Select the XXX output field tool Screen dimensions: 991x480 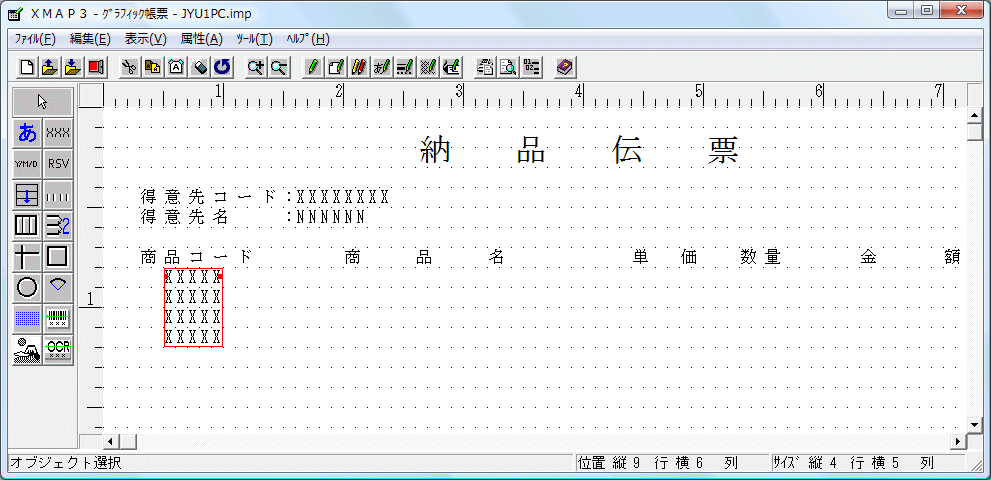[58, 133]
